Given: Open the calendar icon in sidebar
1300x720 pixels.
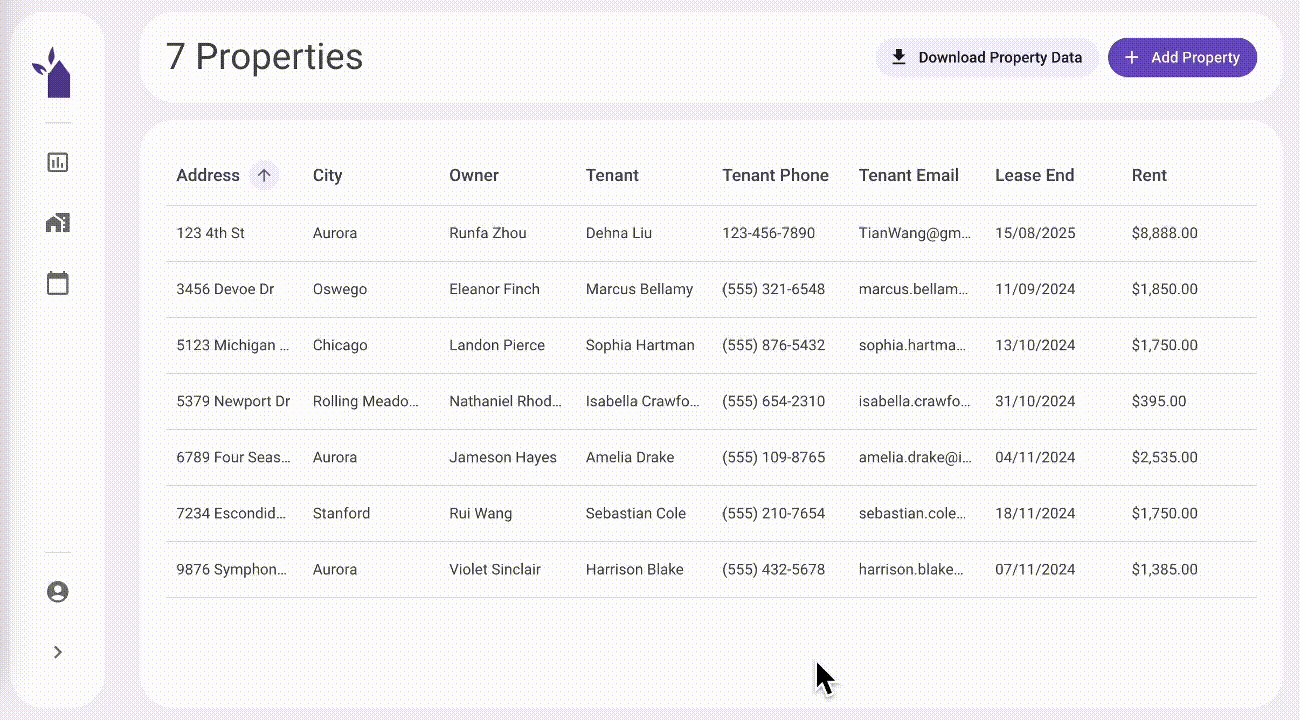Looking at the screenshot, I should [58, 284].
